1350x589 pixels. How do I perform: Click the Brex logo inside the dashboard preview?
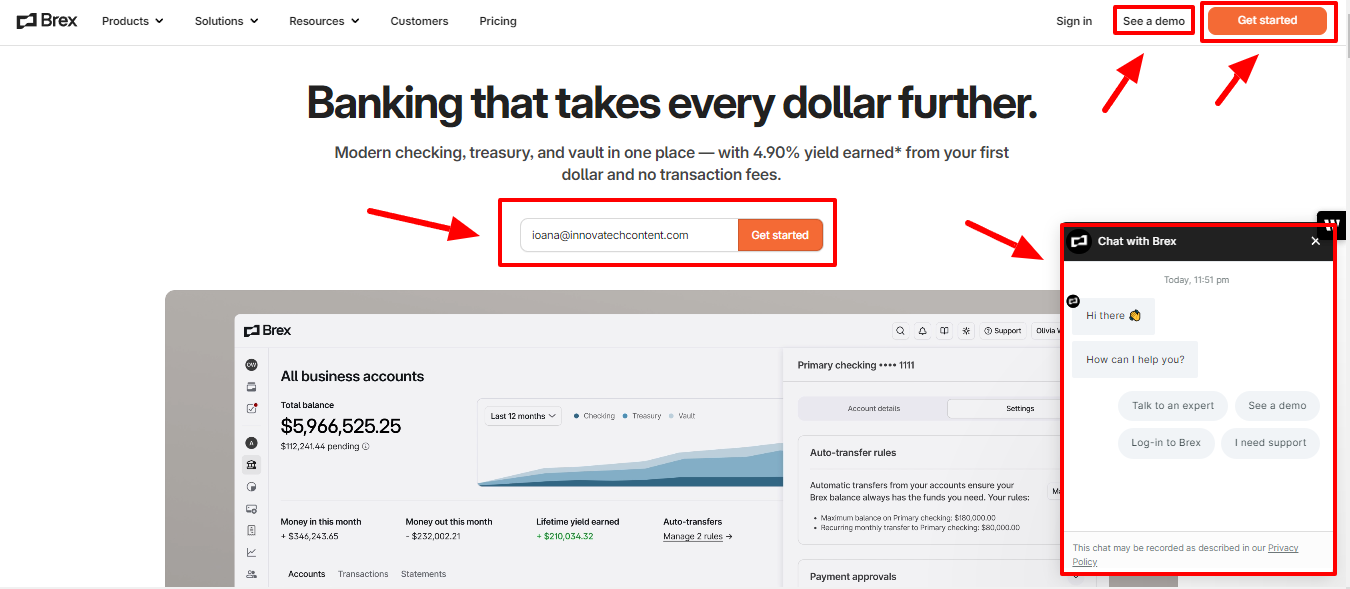pos(268,330)
